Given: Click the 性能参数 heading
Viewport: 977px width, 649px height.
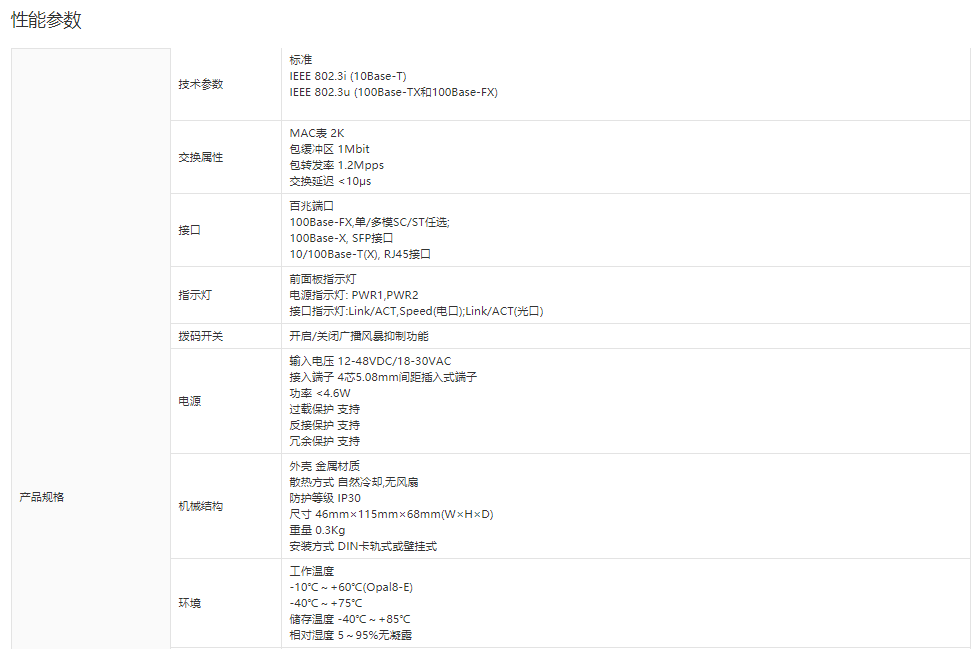Looking at the screenshot, I should tap(46, 20).
